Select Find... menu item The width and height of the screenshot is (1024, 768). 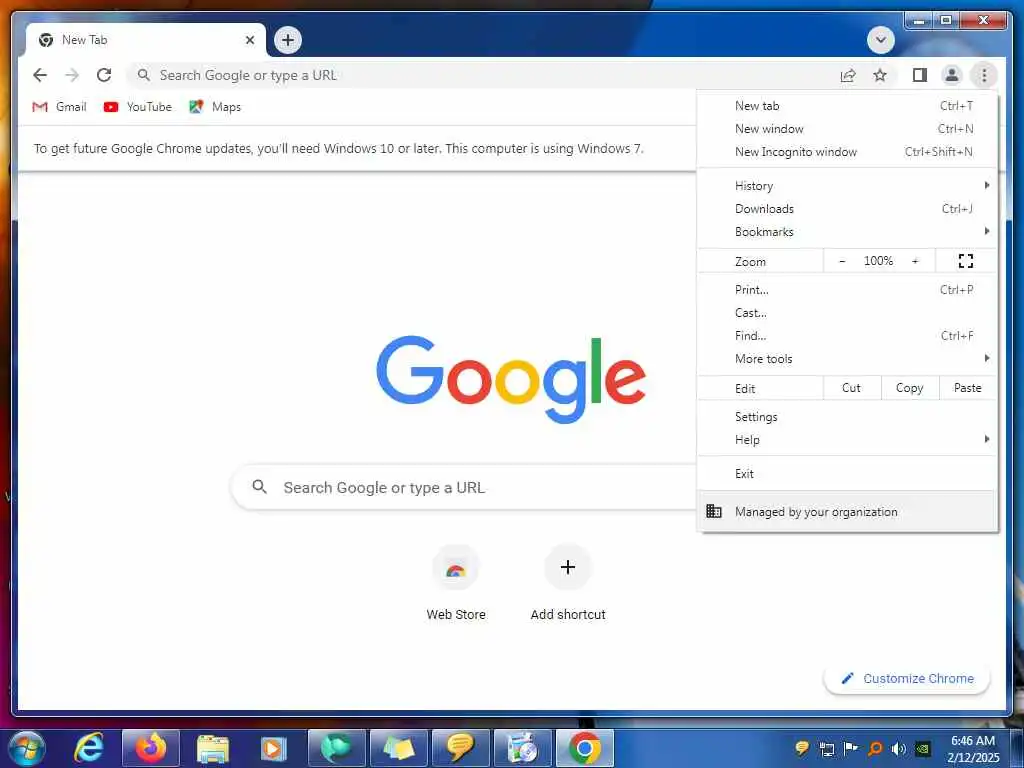(x=847, y=335)
